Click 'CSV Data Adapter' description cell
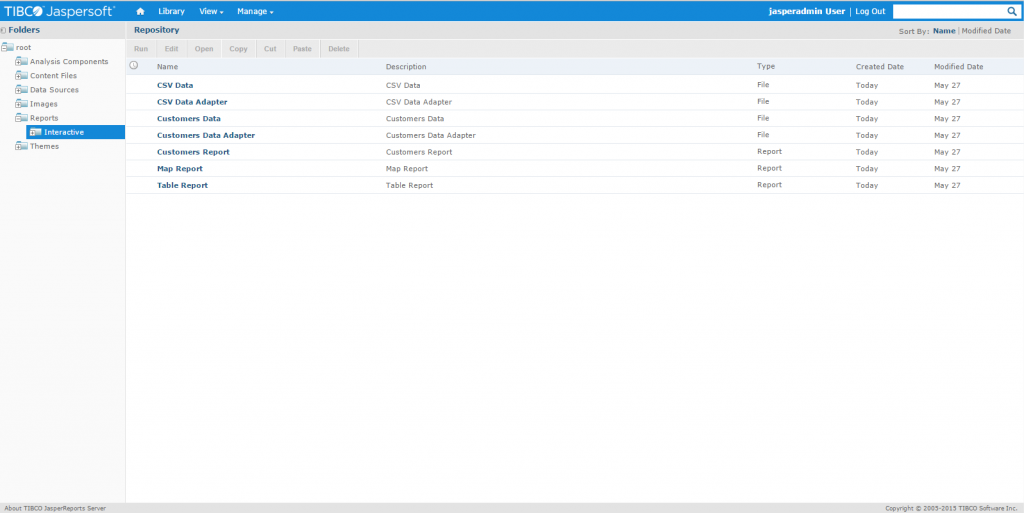This screenshot has width=1024, height=513. point(419,102)
